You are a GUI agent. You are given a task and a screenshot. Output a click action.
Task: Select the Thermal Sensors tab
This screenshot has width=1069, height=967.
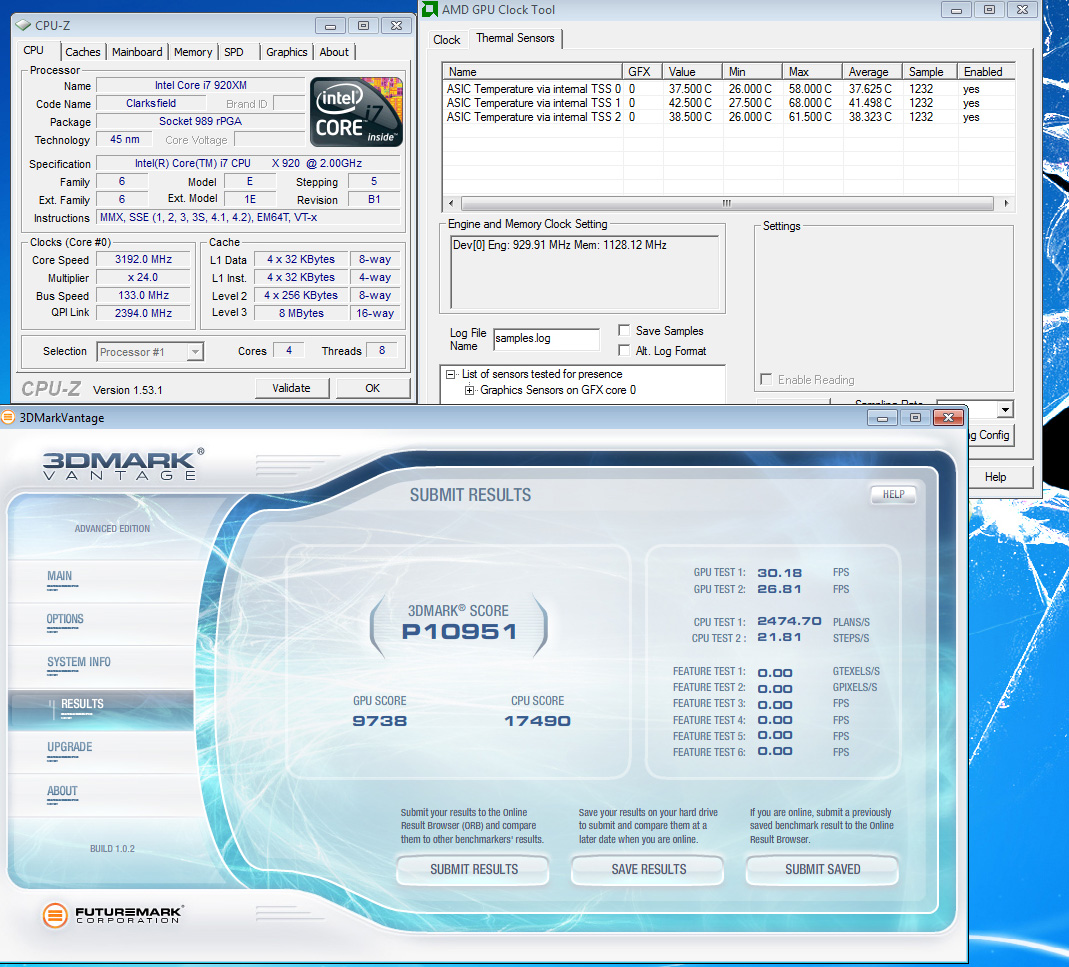(515, 38)
